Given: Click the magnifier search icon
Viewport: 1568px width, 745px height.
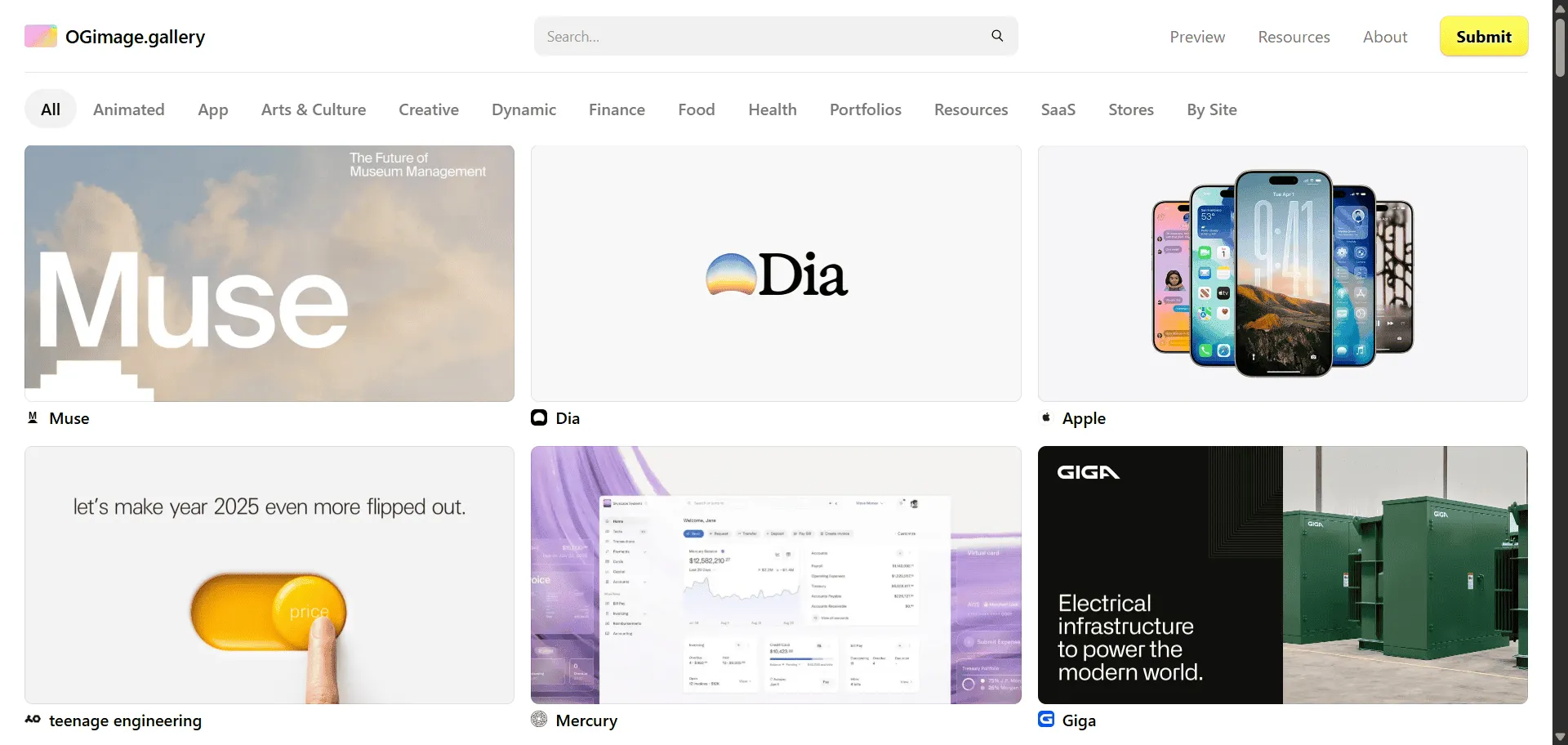Looking at the screenshot, I should click(x=997, y=36).
